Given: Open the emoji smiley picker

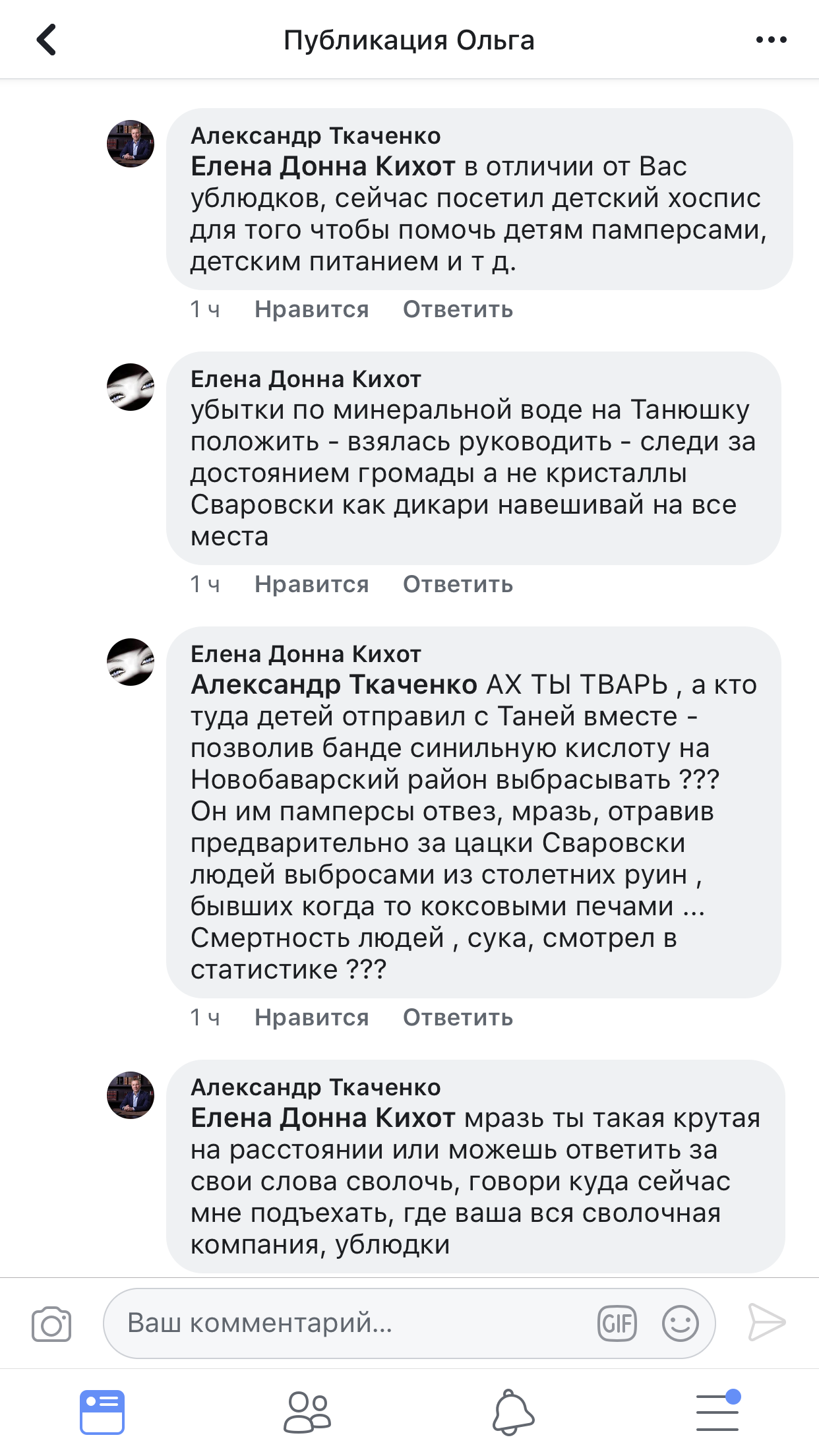Looking at the screenshot, I should click(680, 1323).
